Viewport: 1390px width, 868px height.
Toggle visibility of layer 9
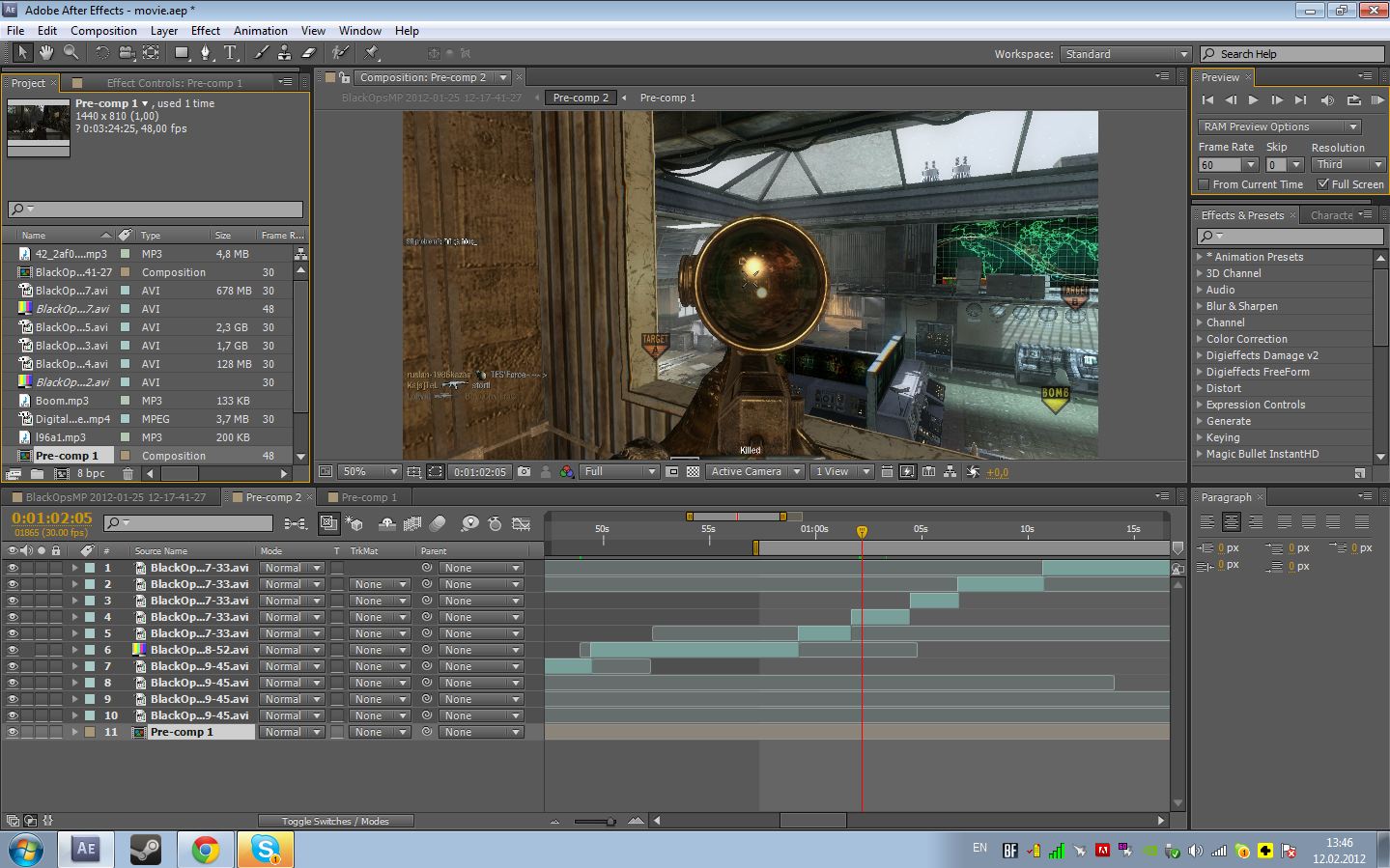[13, 699]
